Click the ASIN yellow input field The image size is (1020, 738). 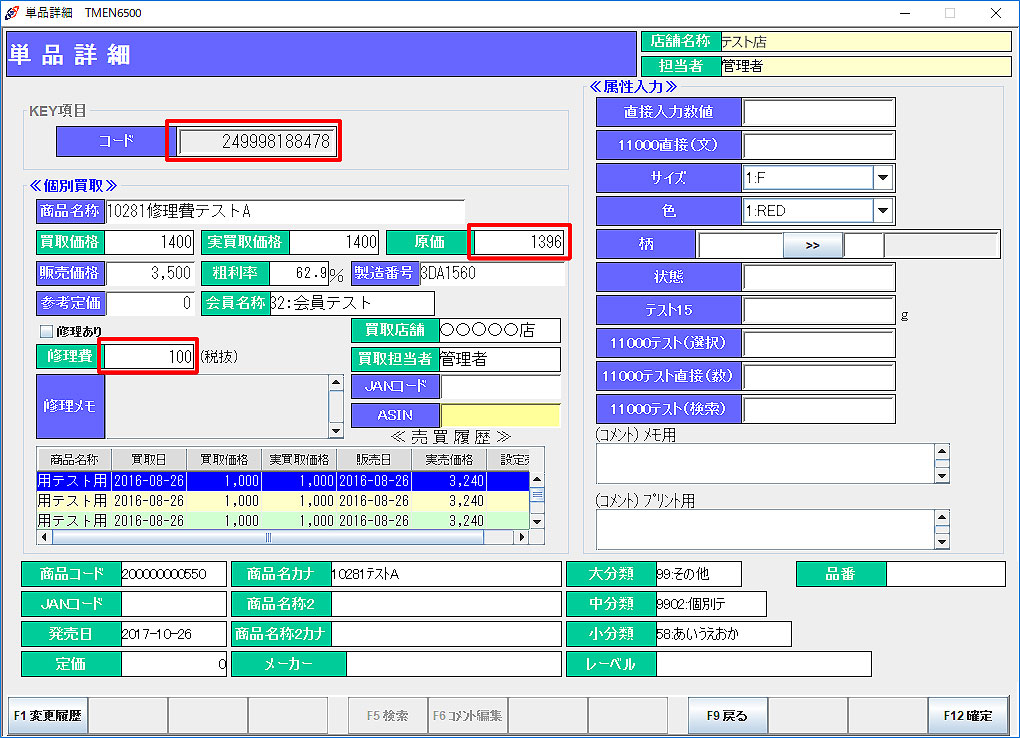coord(500,415)
